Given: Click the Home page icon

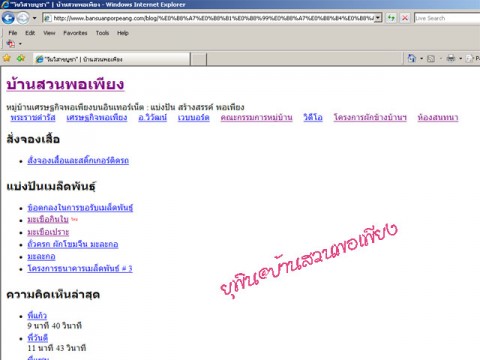Looking at the screenshot, I should click(412, 59).
